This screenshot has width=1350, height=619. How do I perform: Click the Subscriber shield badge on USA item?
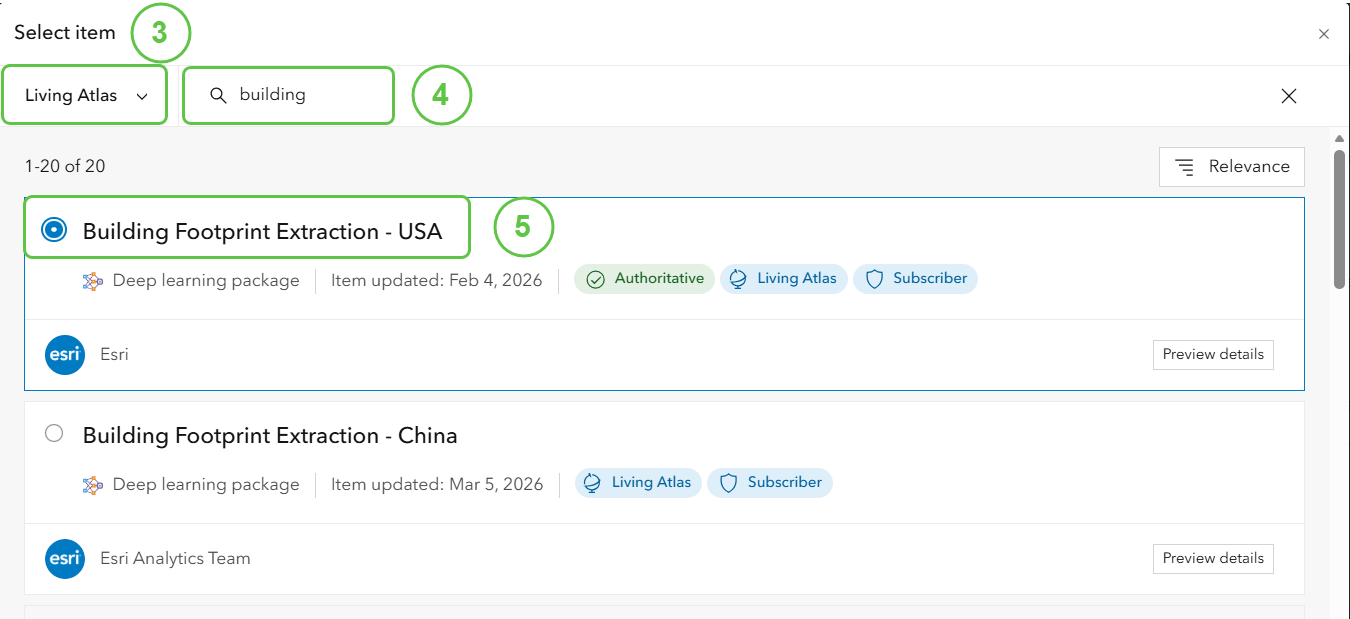tap(915, 279)
